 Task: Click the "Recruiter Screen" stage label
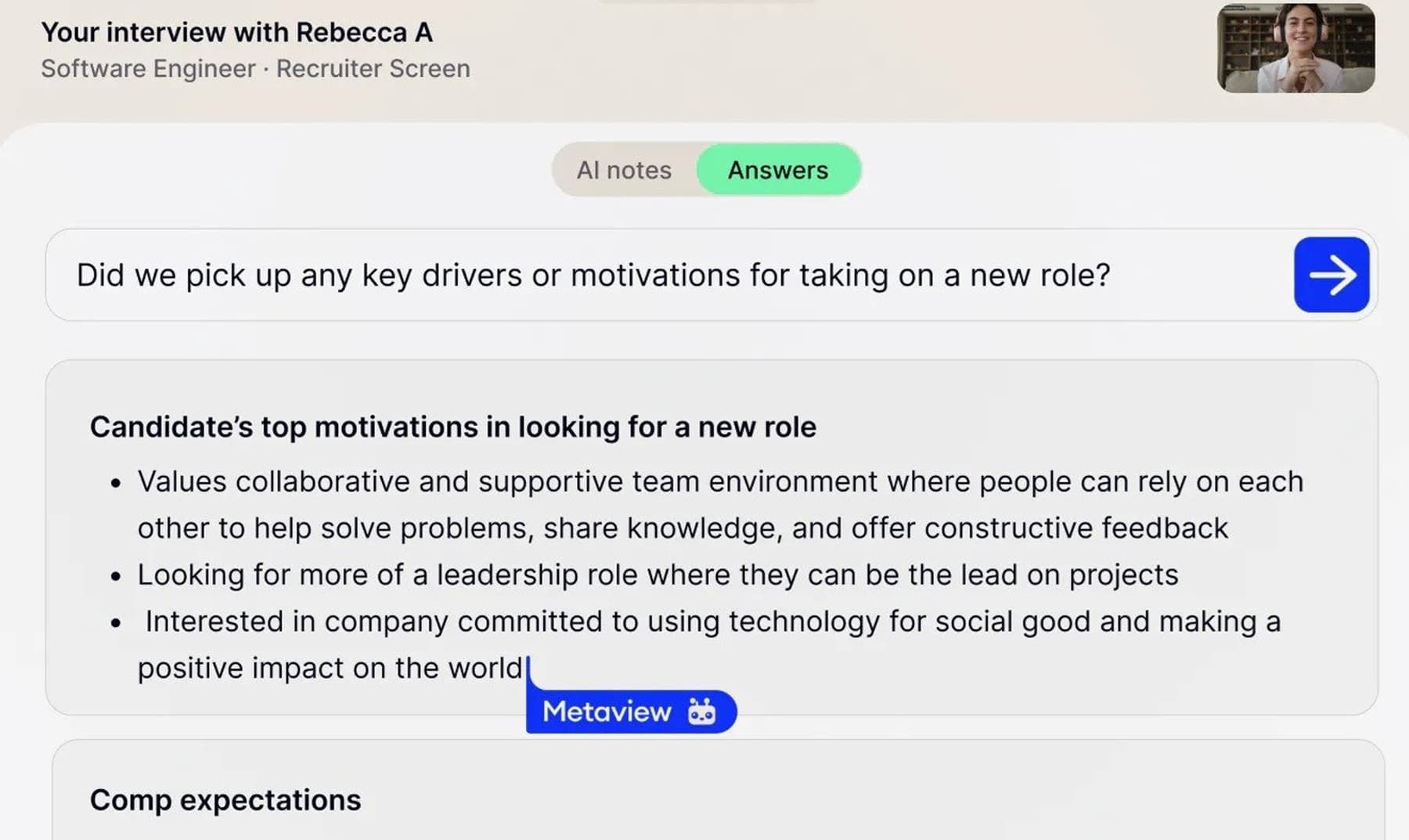tap(373, 69)
